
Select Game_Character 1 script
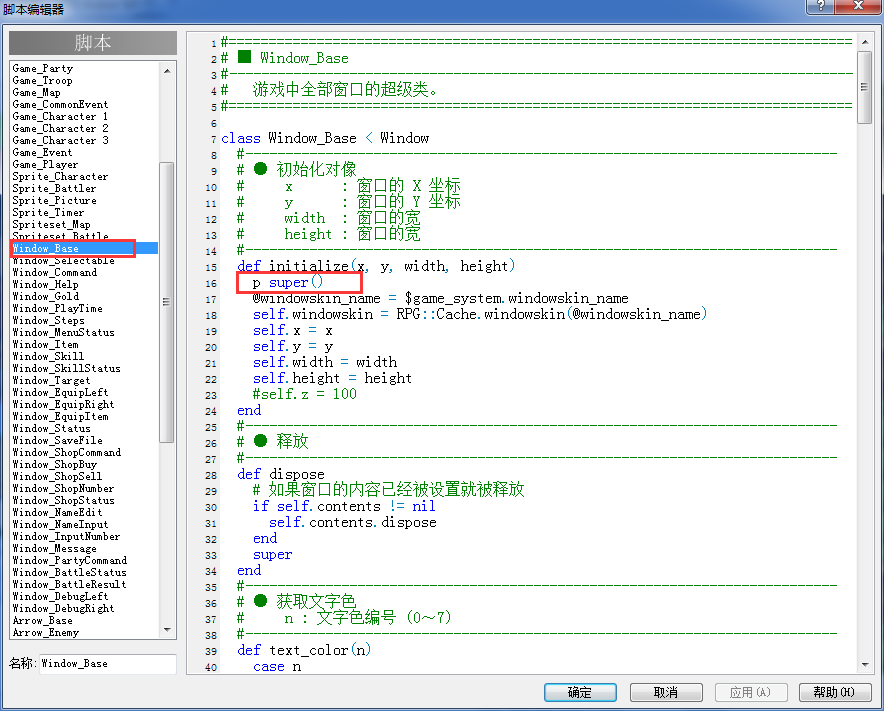tap(60, 116)
